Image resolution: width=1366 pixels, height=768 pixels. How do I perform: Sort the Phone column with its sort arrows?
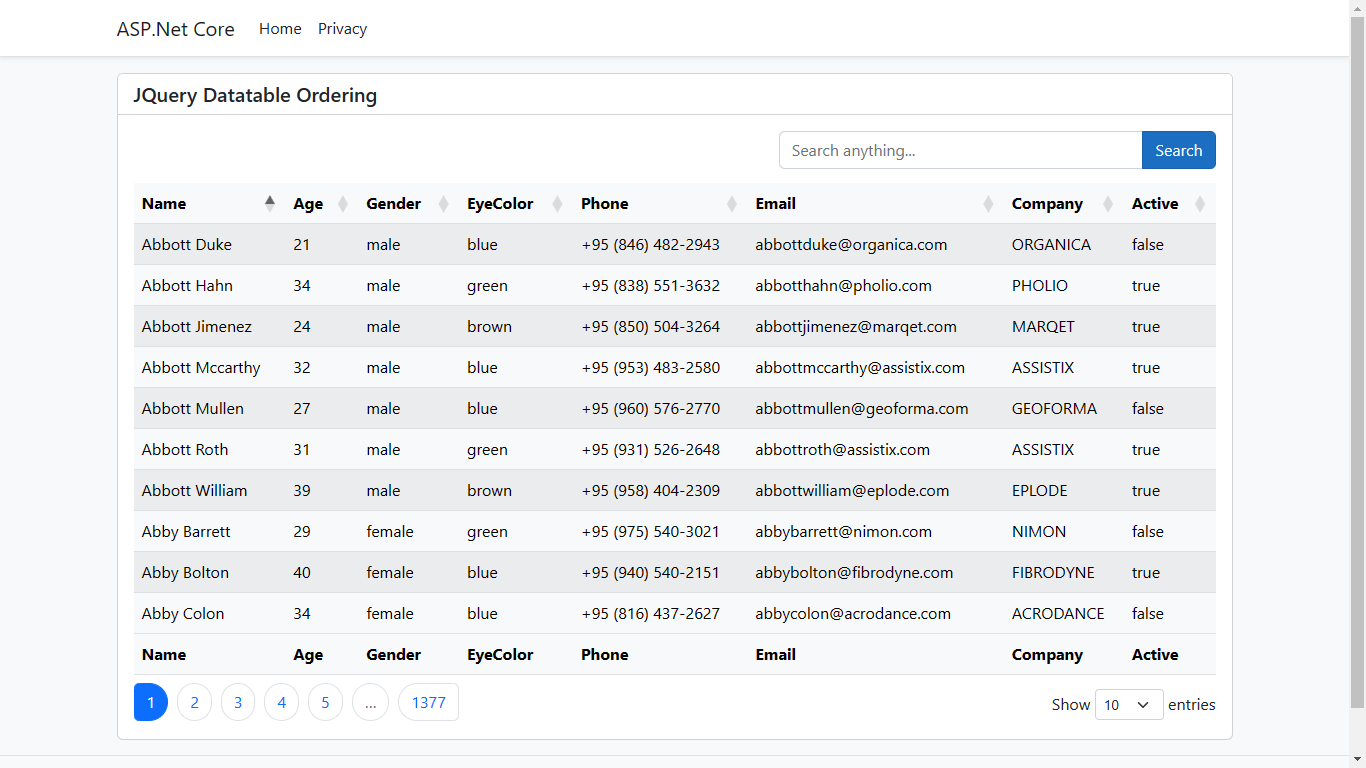[729, 203]
